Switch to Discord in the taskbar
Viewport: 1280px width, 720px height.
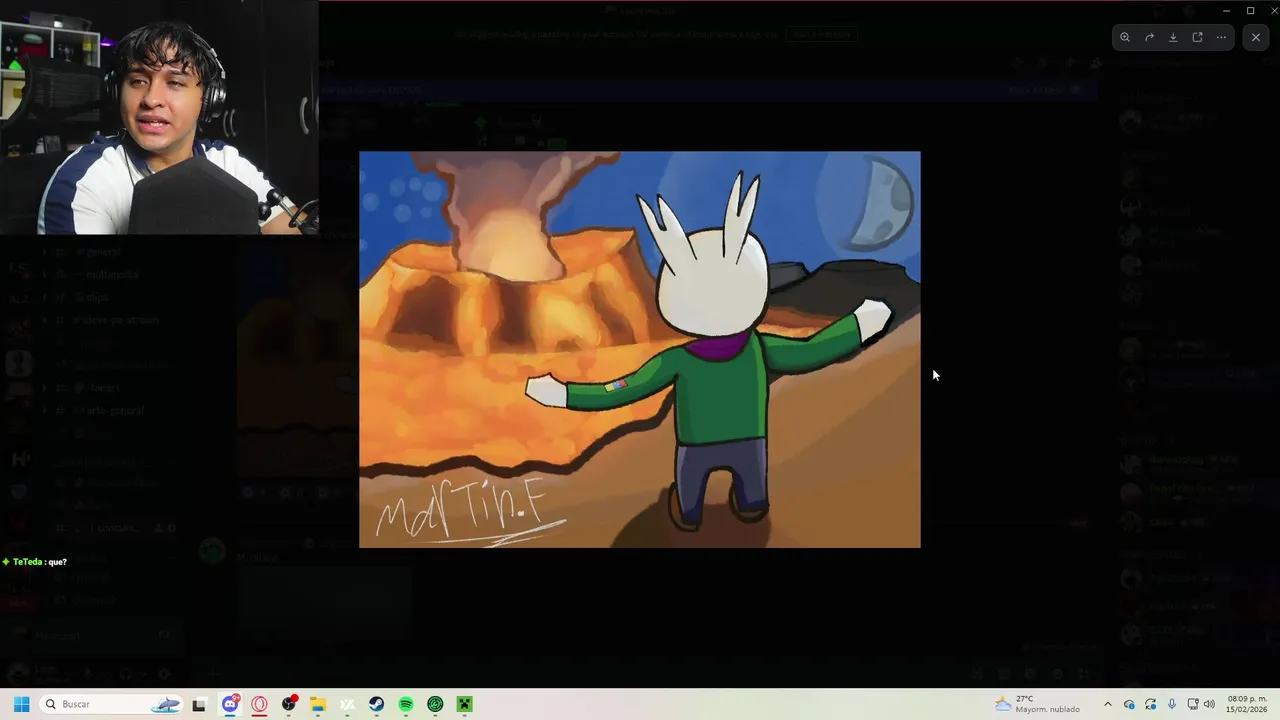pyautogui.click(x=230, y=704)
